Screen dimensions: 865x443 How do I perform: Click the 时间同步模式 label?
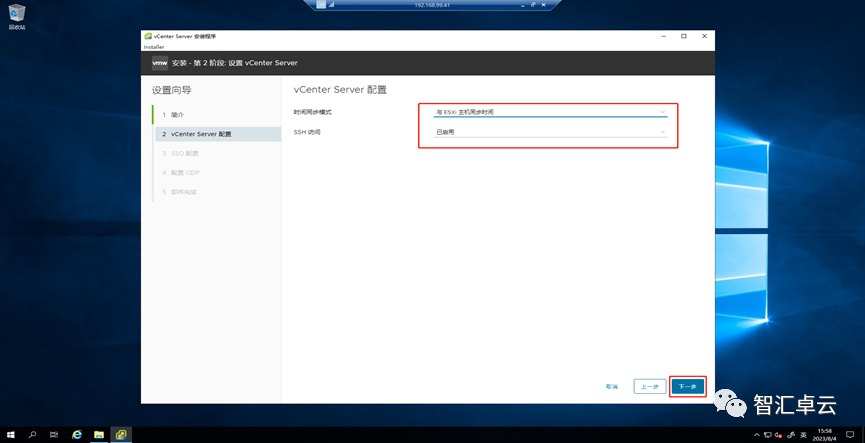pos(313,112)
